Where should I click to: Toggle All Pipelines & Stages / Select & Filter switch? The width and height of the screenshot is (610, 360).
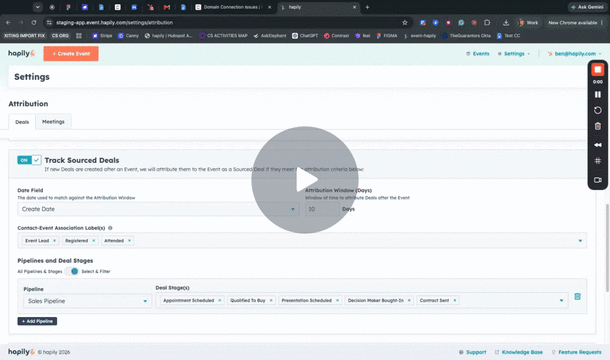coord(72,271)
